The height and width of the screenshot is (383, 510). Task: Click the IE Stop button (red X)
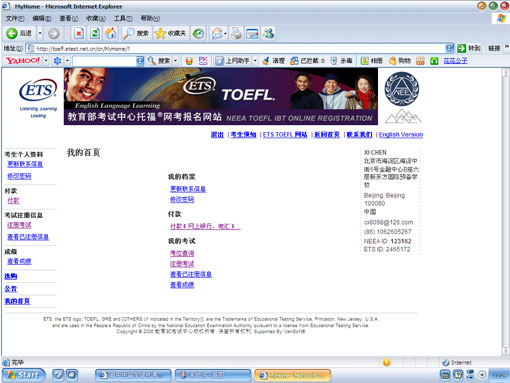pos(79,33)
